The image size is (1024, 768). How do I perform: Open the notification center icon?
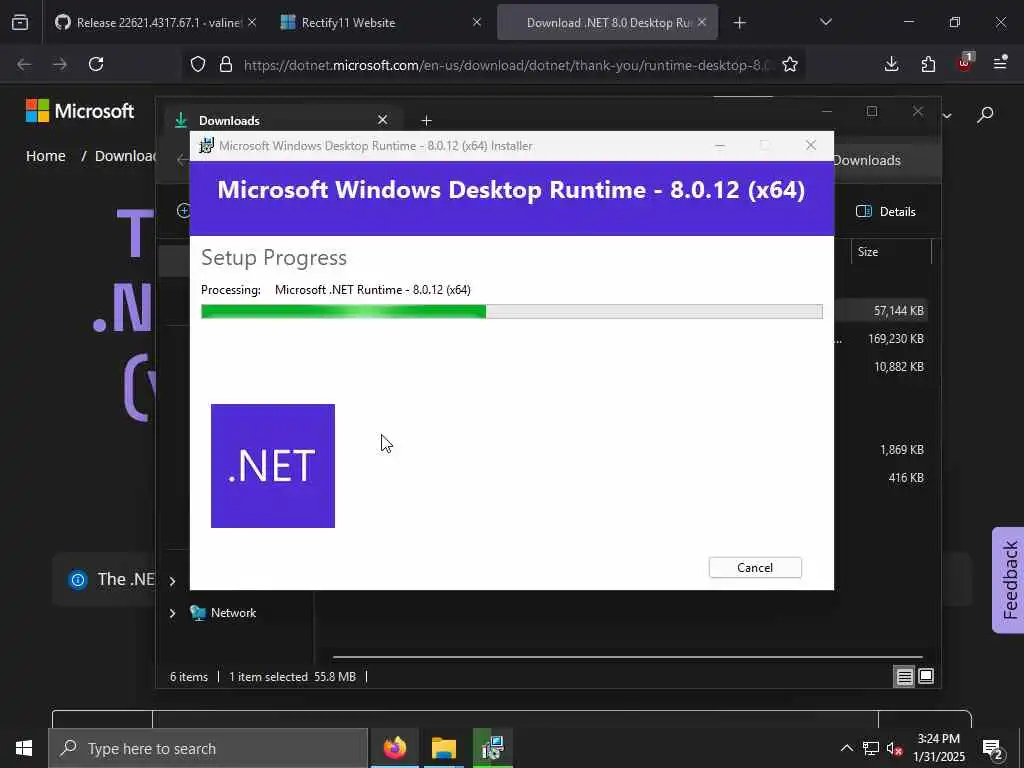click(993, 748)
